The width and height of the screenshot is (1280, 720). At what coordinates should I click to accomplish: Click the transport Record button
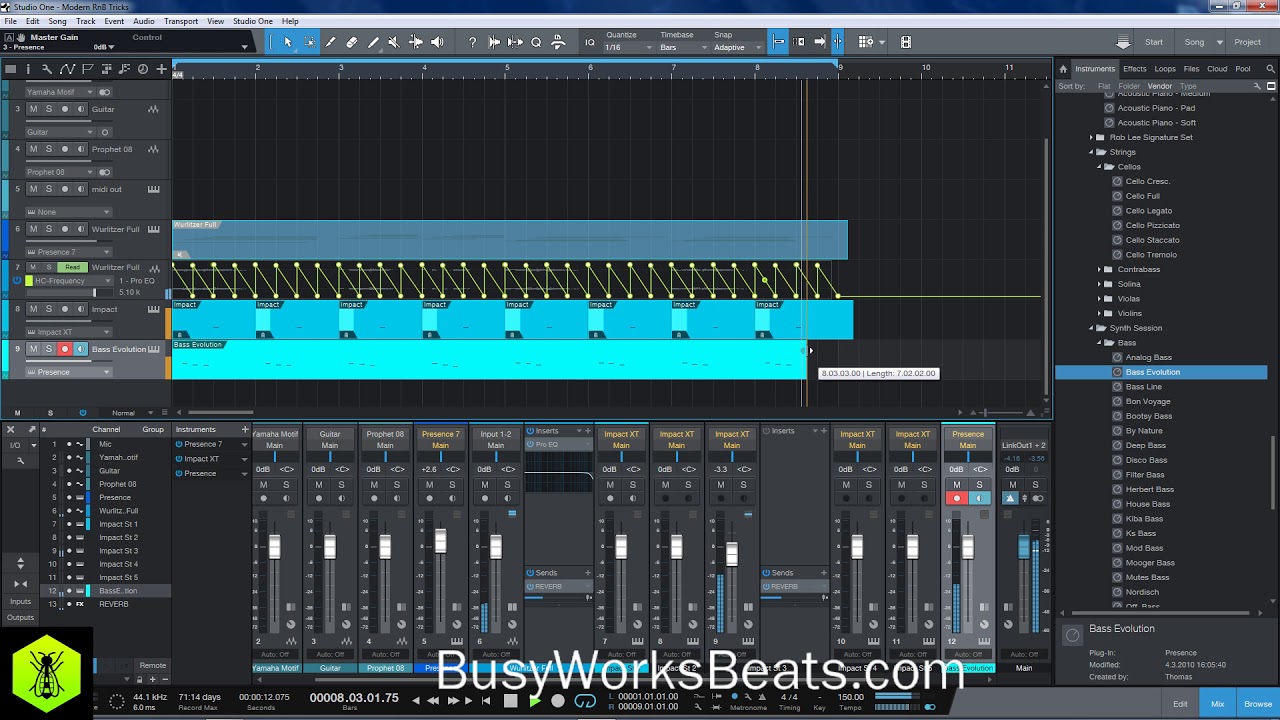(x=558, y=701)
